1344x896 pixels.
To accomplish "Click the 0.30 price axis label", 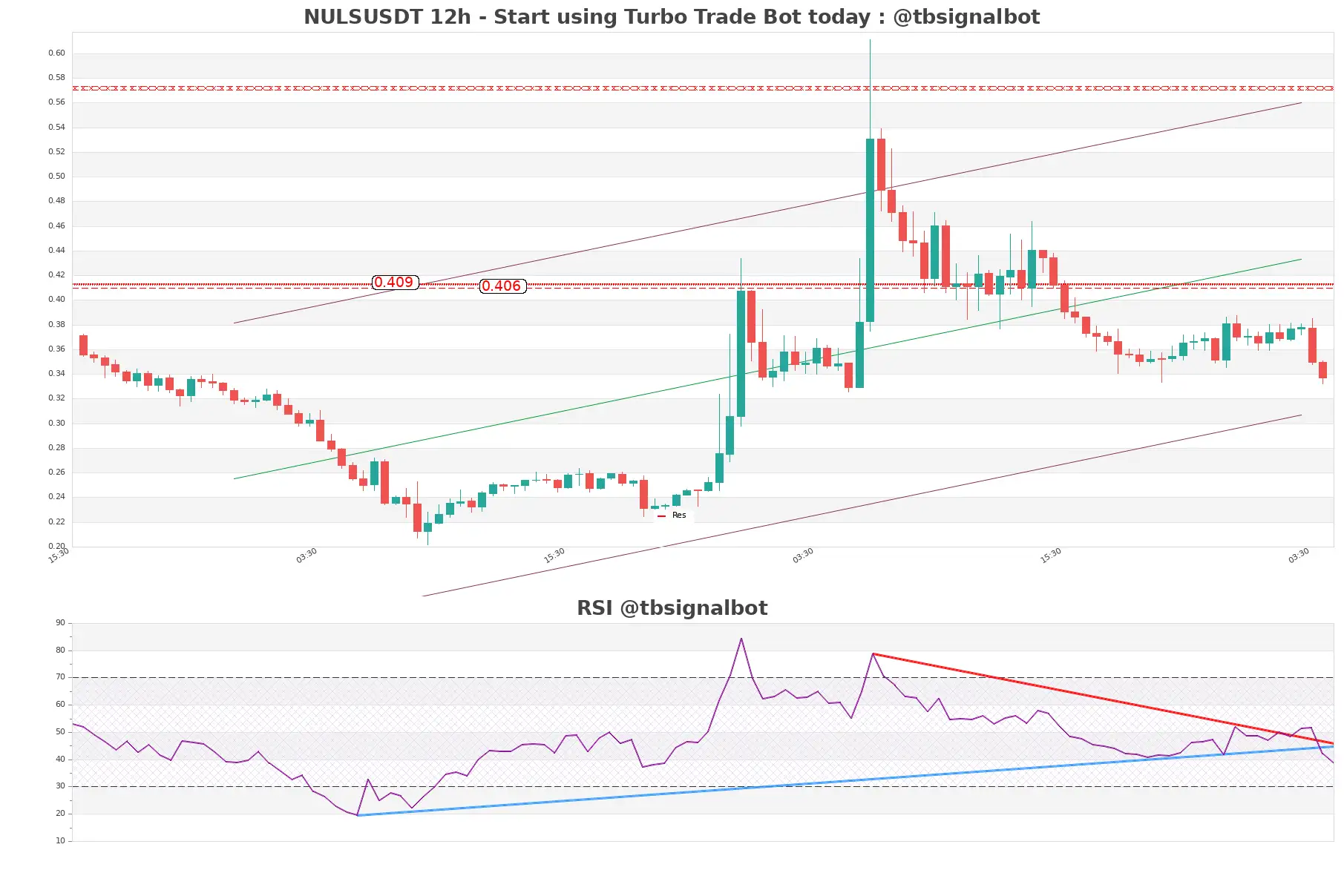I will pyautogui.click(x=56, y=423).
